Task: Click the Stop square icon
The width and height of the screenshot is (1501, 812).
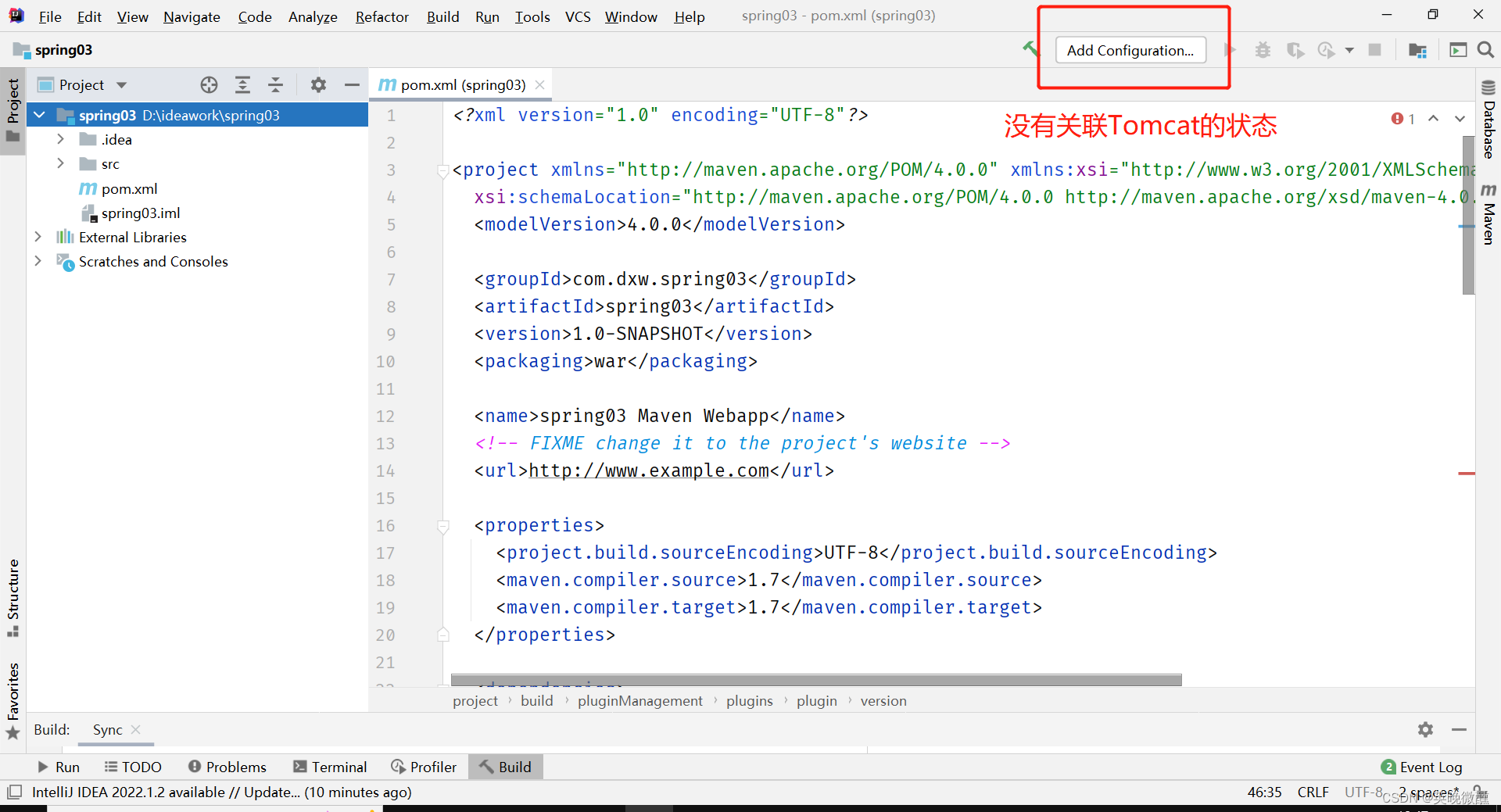Action: click(x=1374, y=50)
